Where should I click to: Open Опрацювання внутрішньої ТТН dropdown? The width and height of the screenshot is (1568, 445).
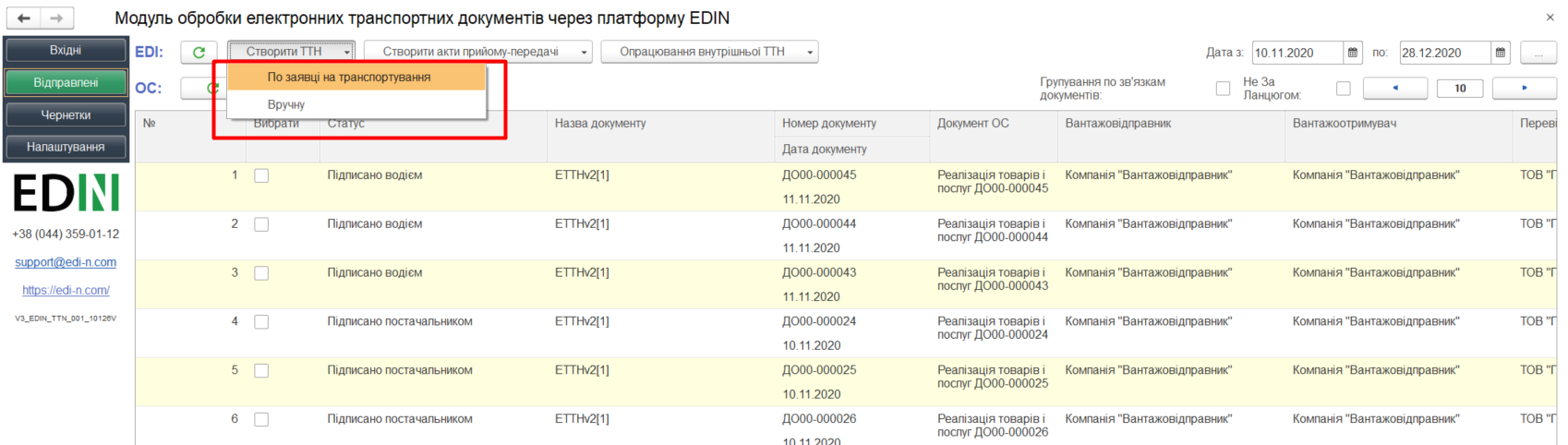point(709,52)
